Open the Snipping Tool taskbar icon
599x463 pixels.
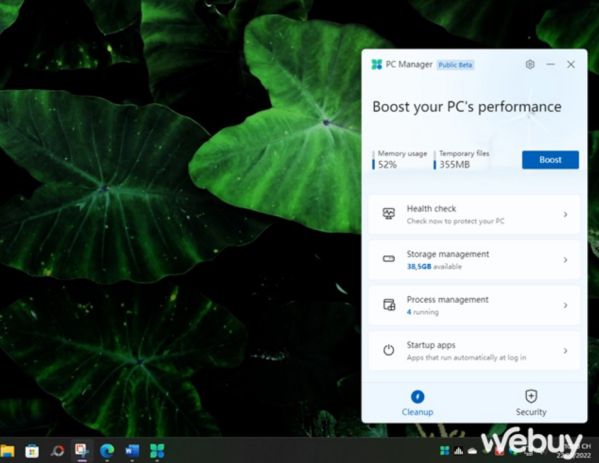(x=82, y=450)
